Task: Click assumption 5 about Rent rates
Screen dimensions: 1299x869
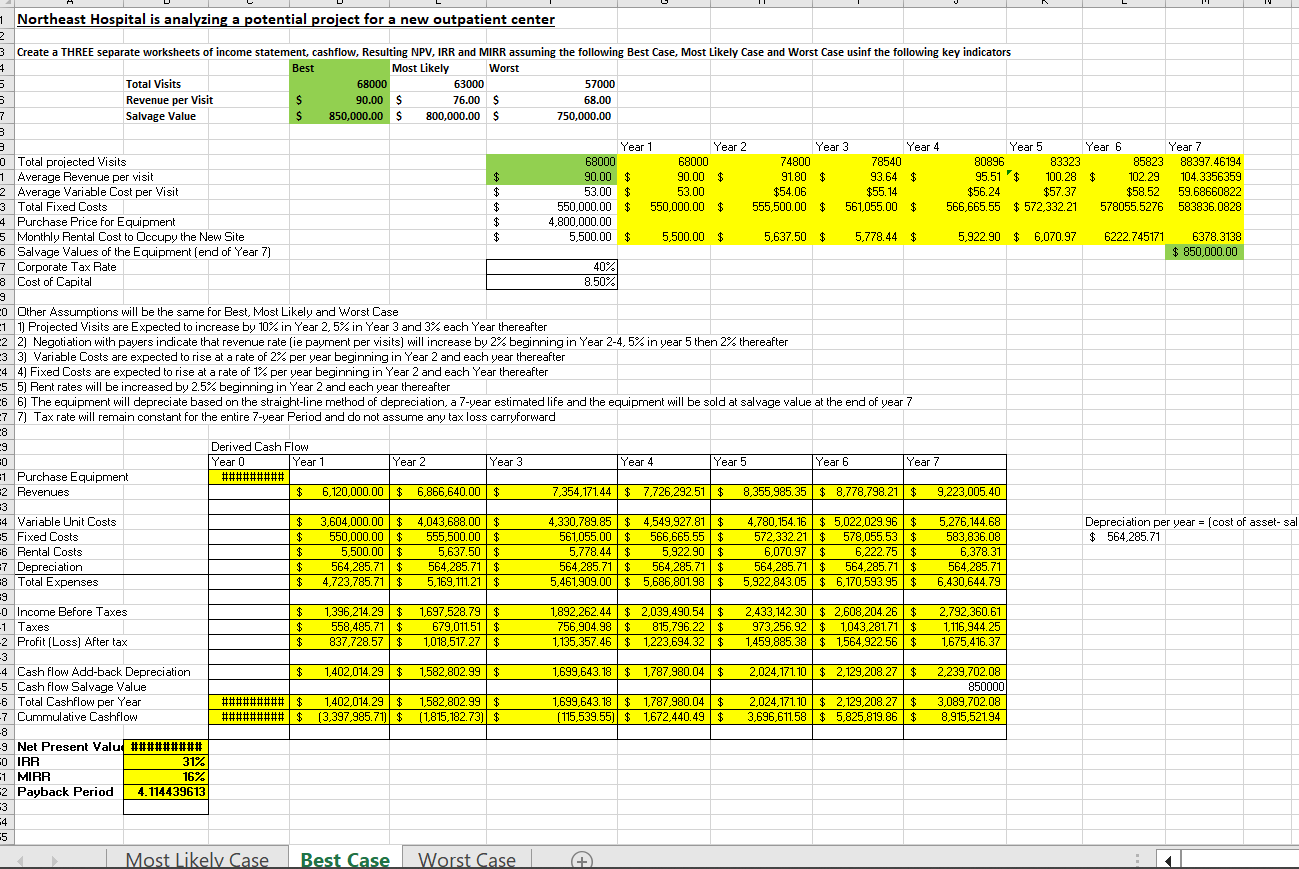Action: tap(234, 387)
